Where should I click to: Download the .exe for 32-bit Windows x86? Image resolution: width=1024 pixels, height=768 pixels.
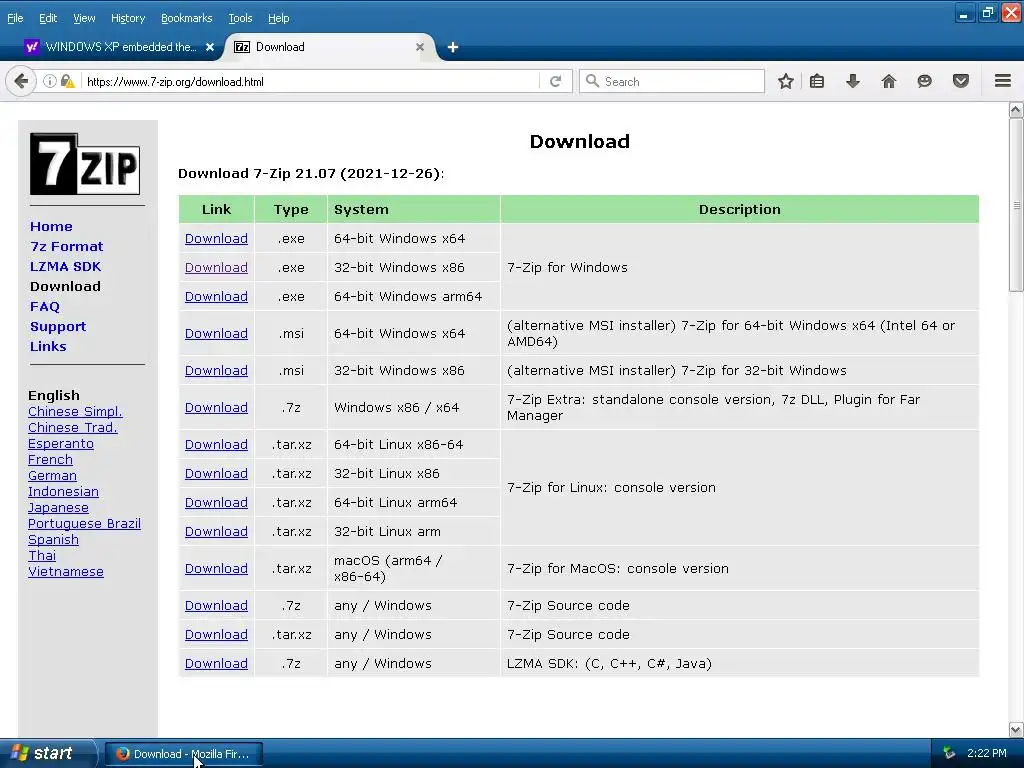tap(216, 268)
